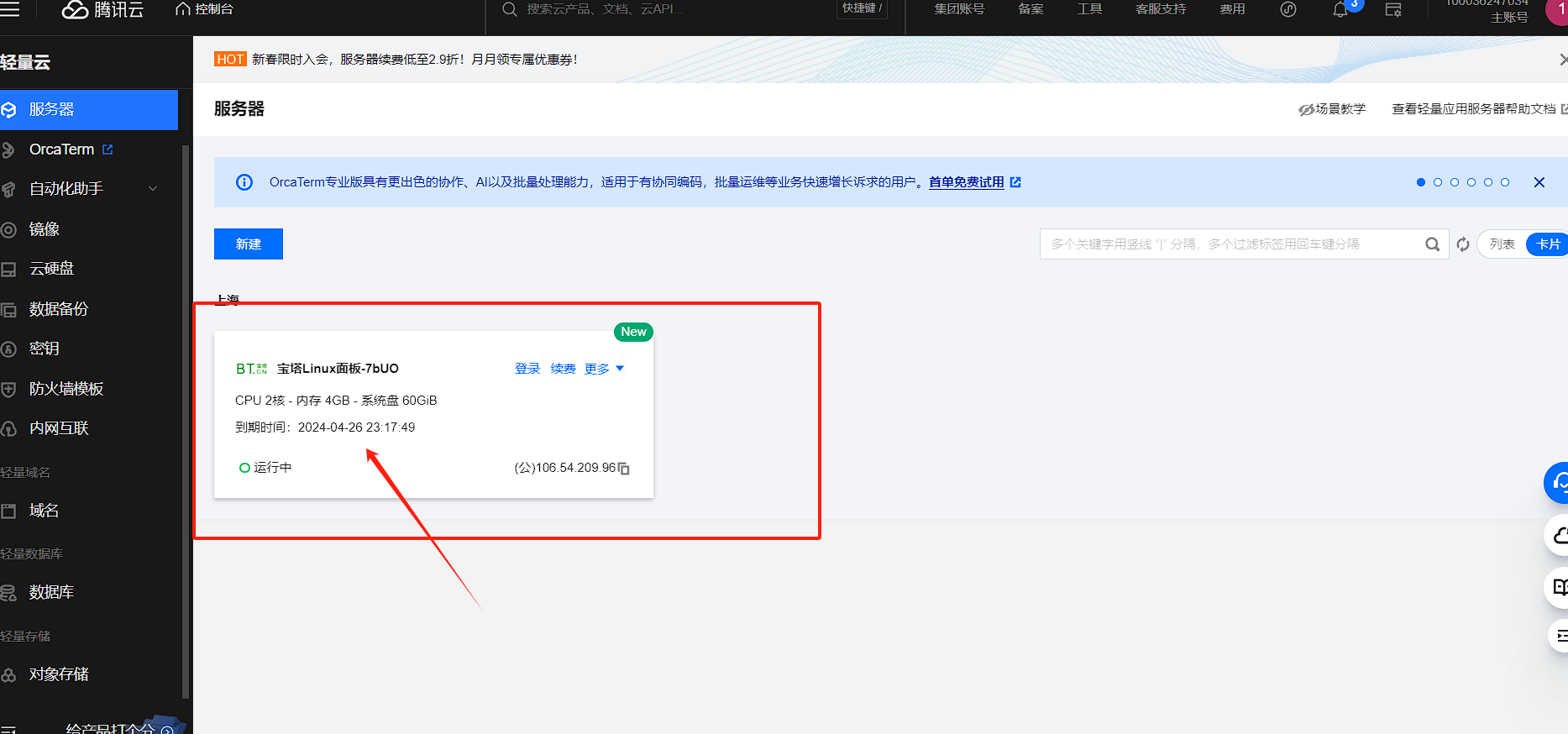Click the 快捷键 shortcut hint

862,8
